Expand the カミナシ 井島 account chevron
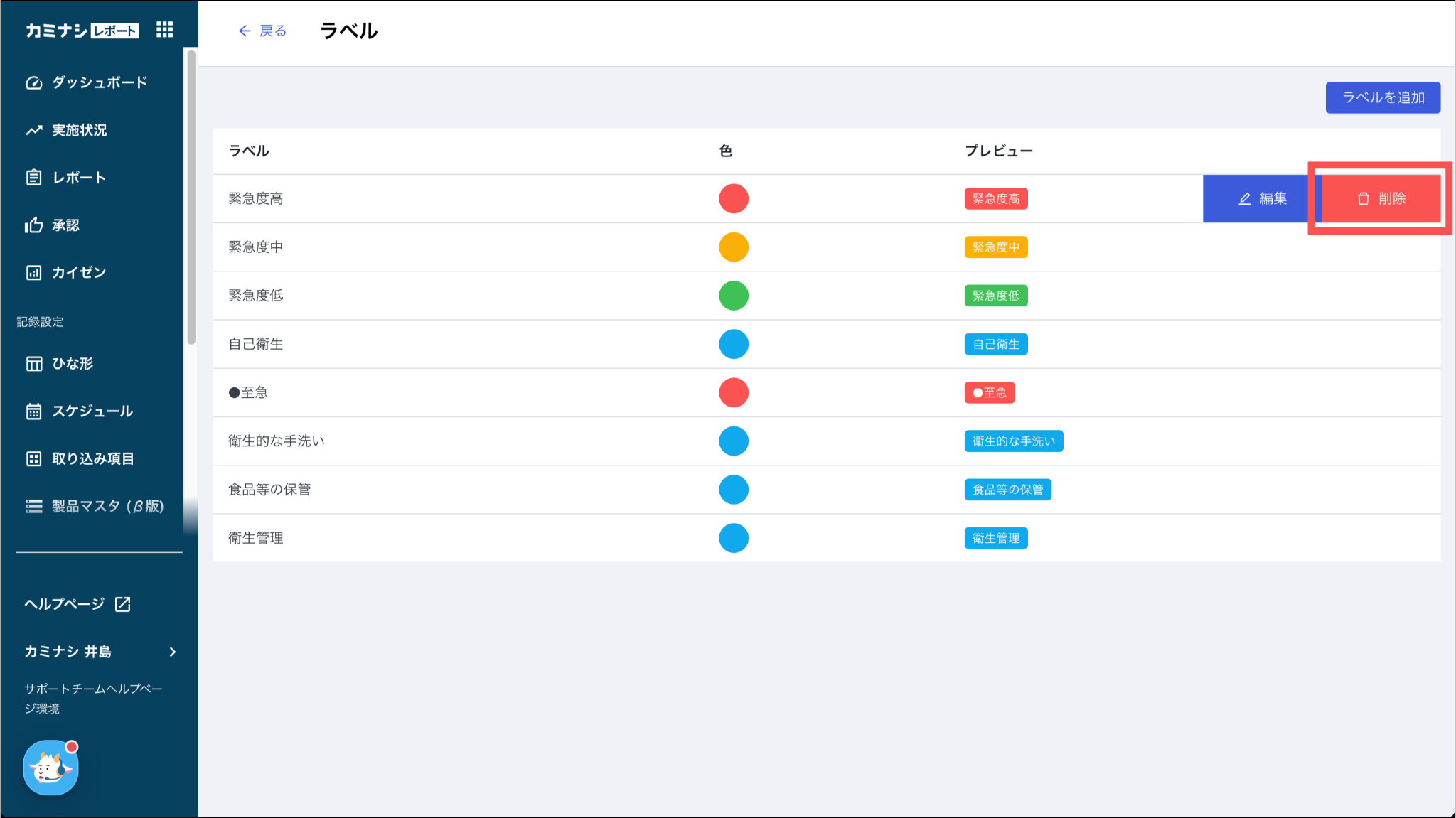Screen dimensions: 1456x818 pos(173,652)
